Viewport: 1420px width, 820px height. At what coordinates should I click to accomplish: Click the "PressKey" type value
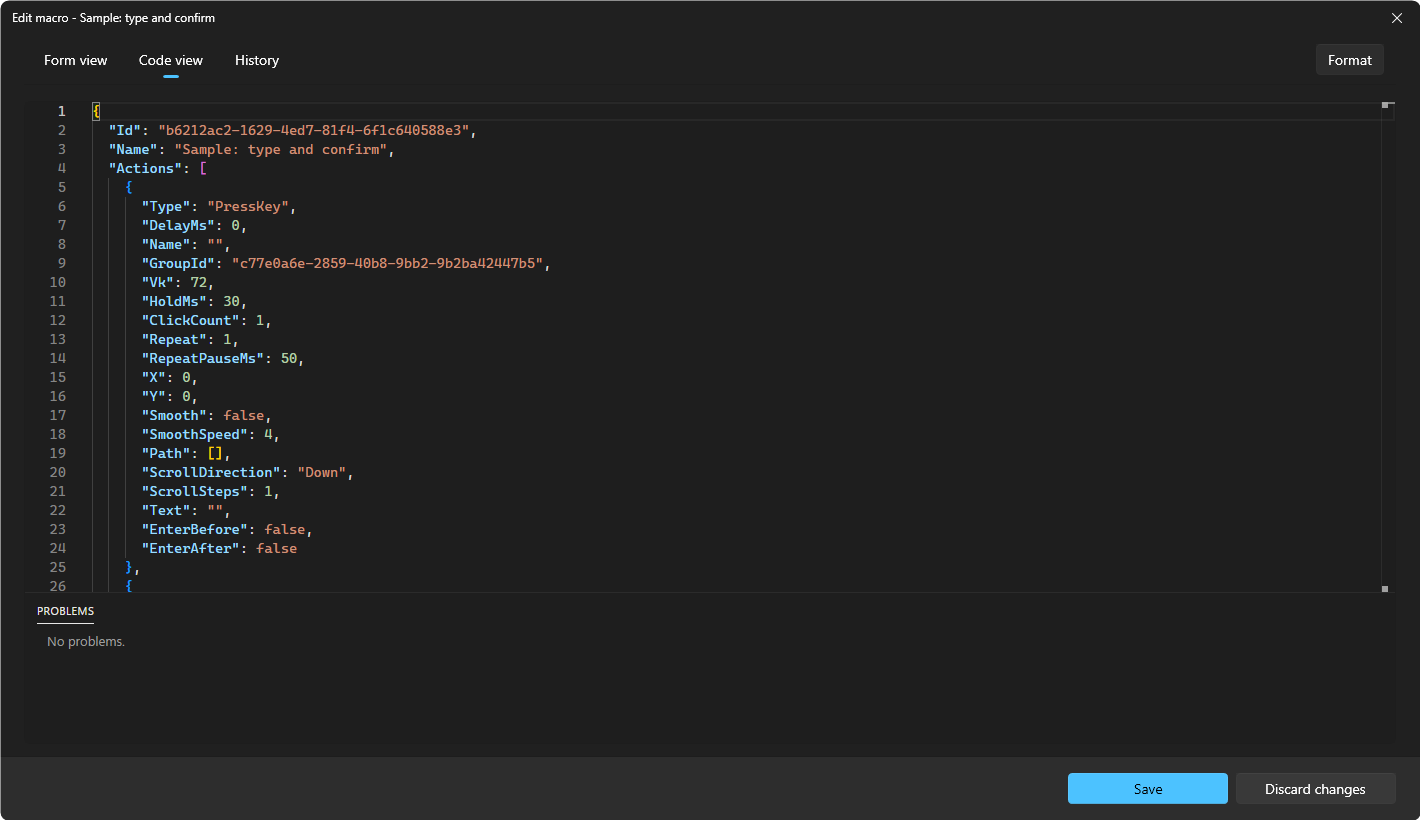tap(248, 206)
